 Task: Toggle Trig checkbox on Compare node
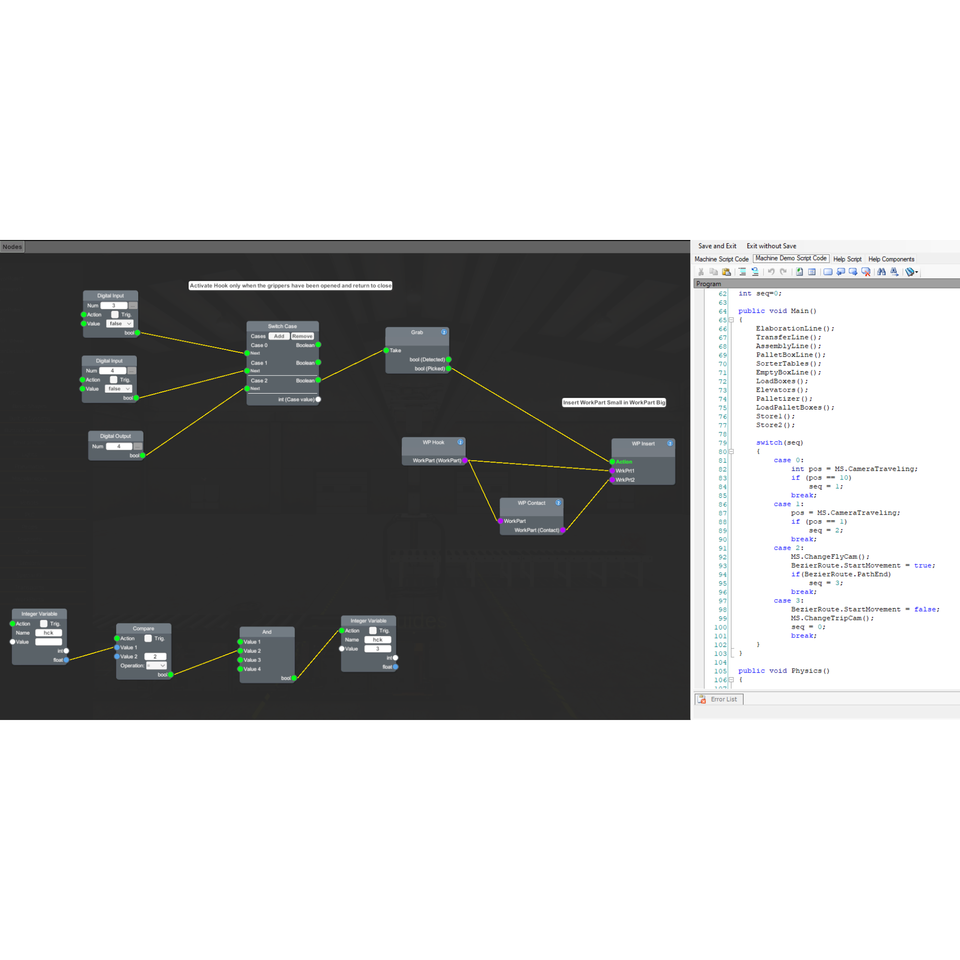coord(148,638)
